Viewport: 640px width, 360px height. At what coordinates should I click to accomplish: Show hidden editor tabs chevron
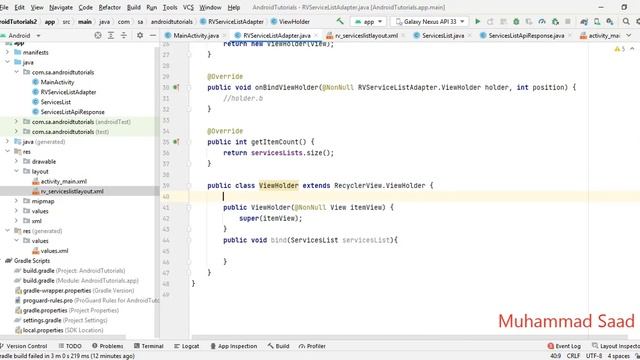tap(629, 36)
